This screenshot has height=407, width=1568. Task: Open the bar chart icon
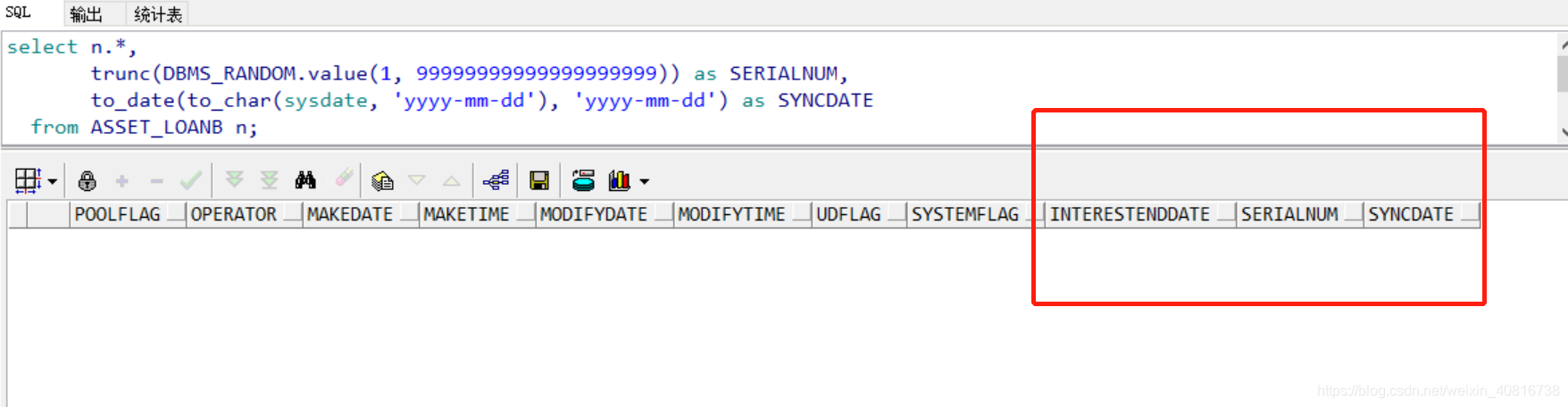(620, 181)
